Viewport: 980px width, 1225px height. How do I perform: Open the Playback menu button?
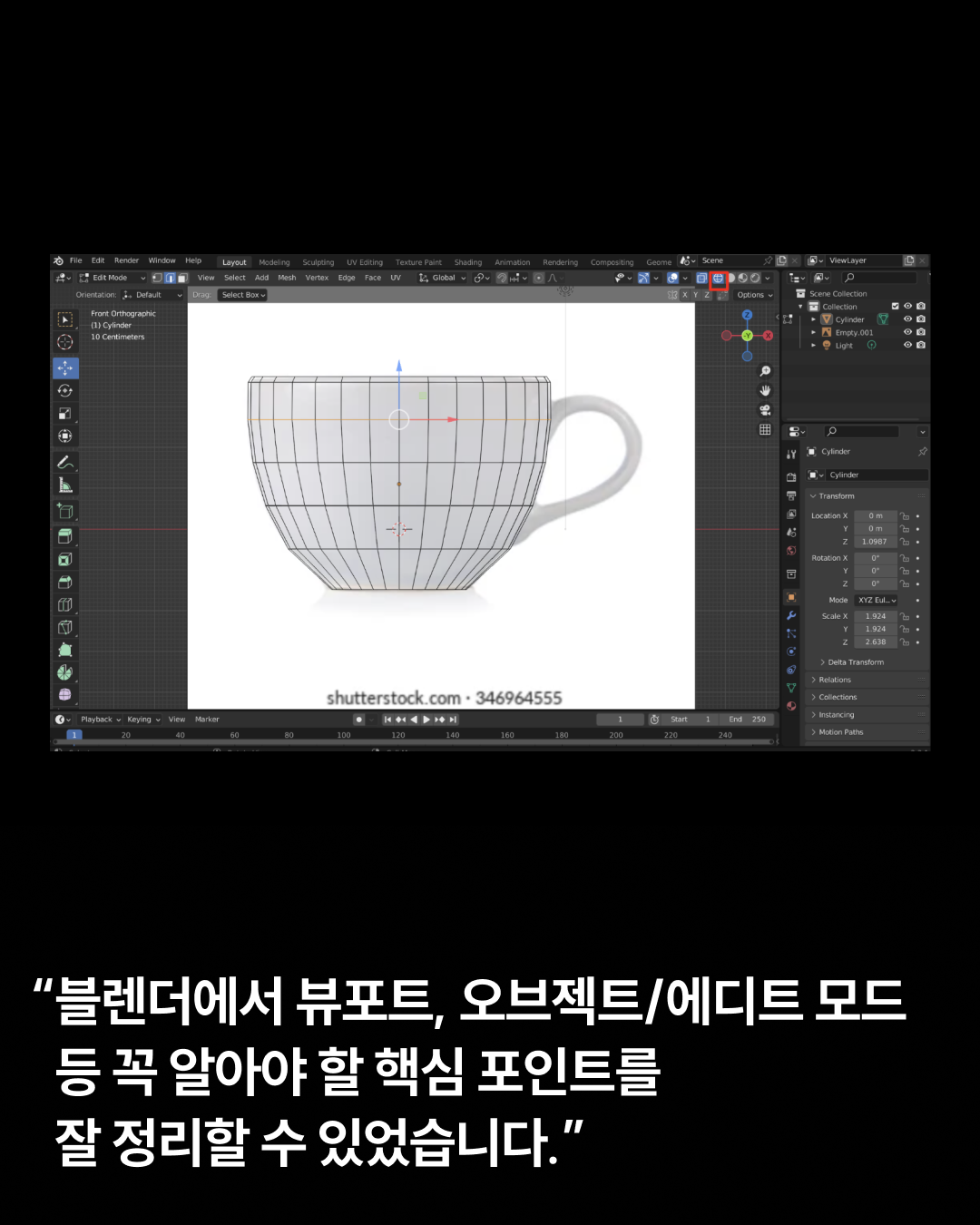pos(101,720)
